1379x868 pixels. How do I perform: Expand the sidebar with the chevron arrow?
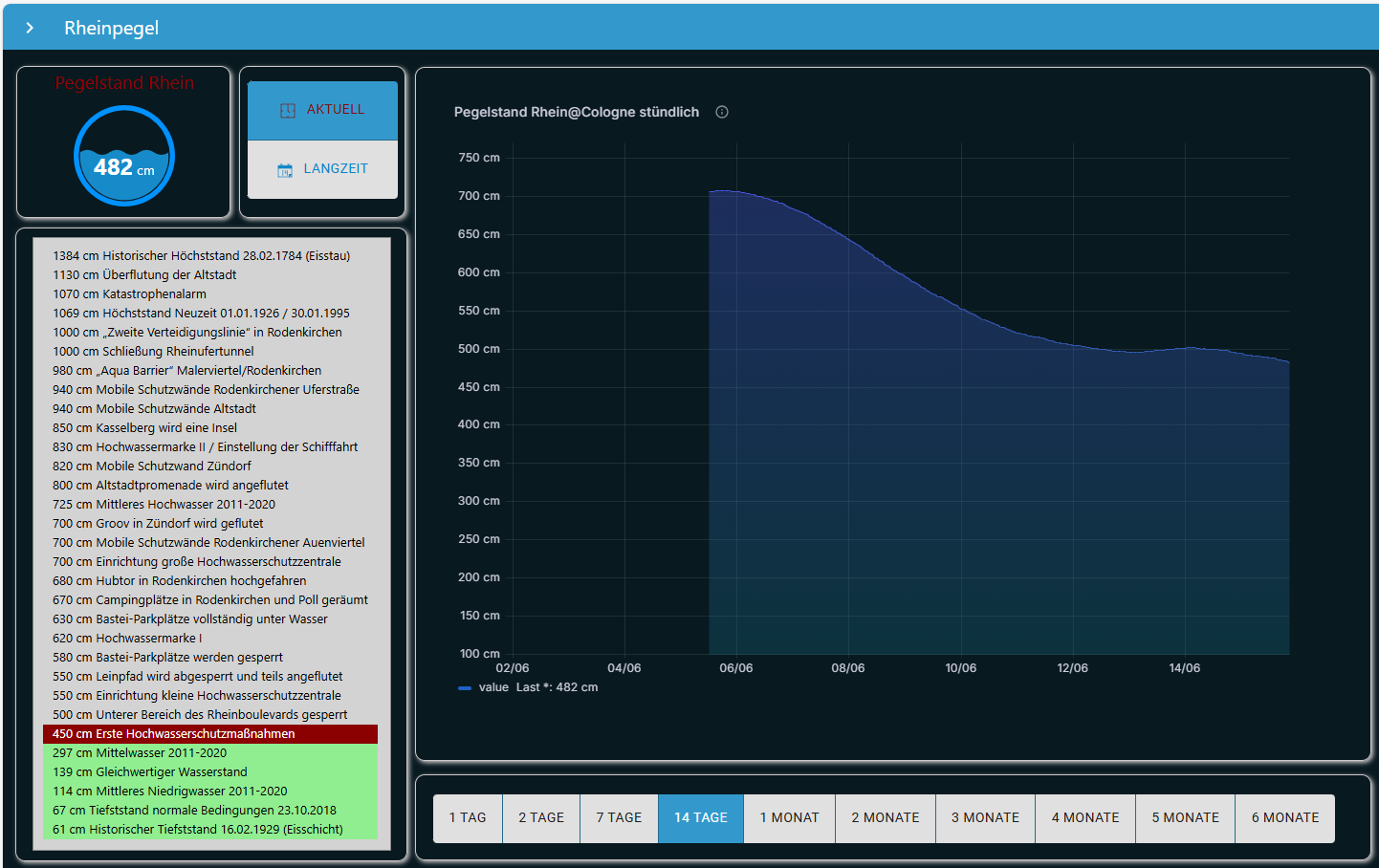click(30, 28)
